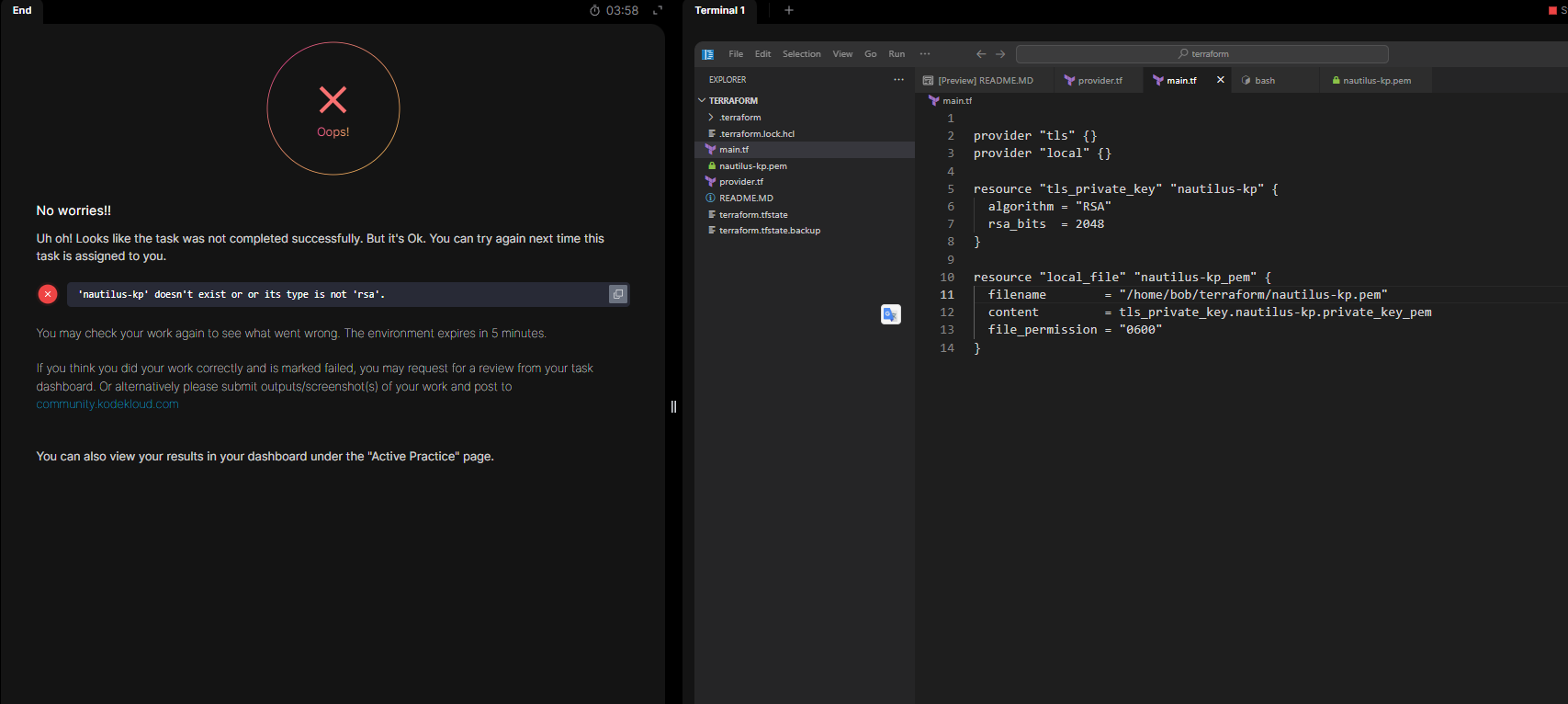The image size is (1568, 704).
Task: Go forward using the right arrow
Action: [x=1000, y=54]
